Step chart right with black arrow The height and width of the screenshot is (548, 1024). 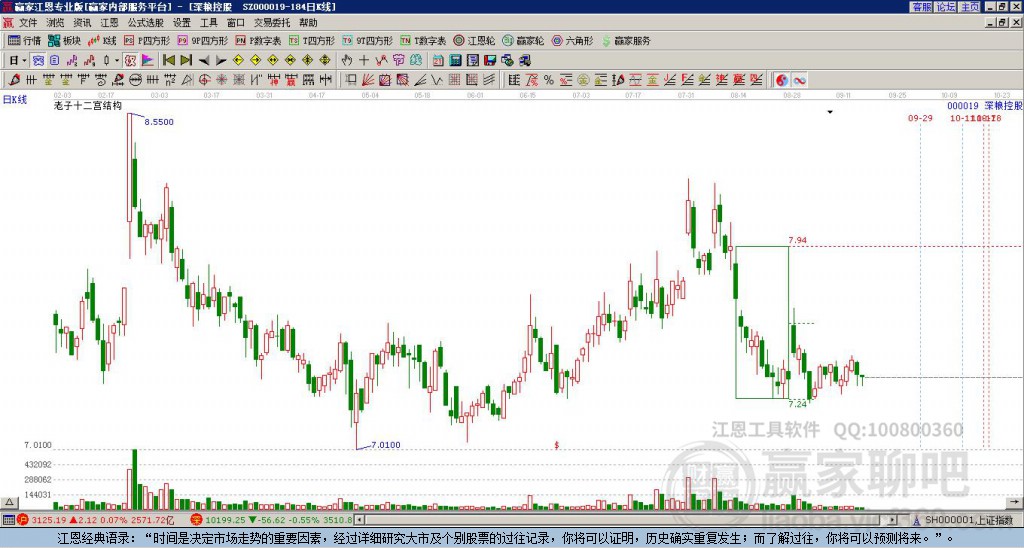[x=221, y=61]
